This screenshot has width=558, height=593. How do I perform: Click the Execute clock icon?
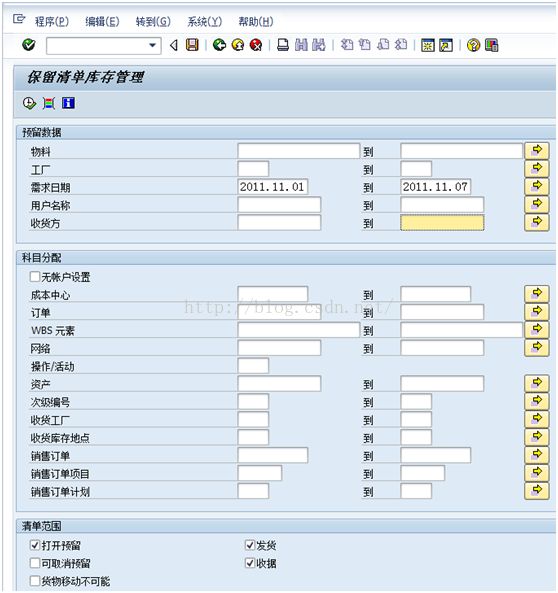(29, 103)
